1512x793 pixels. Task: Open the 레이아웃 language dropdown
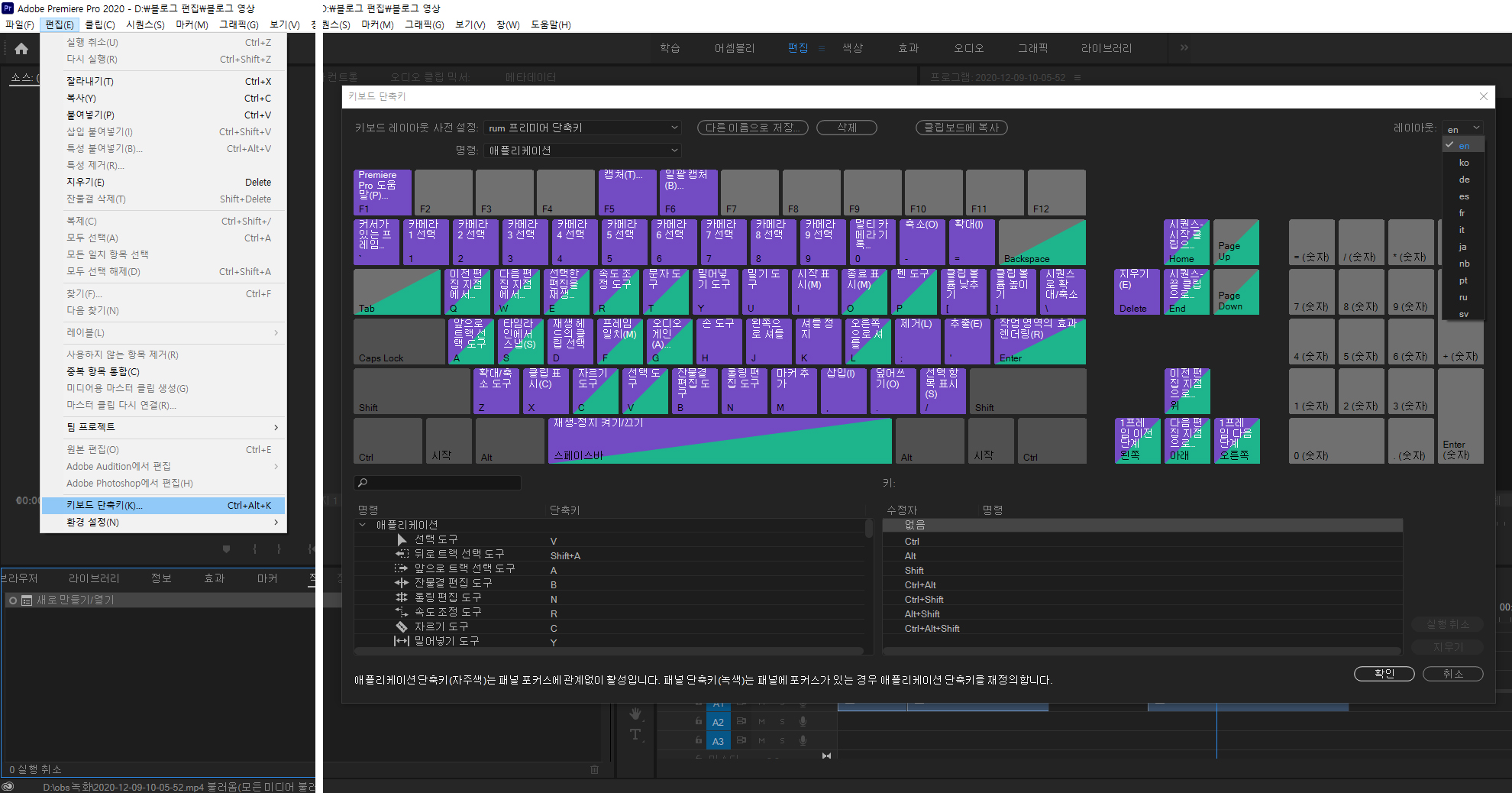pos(1463,128)
